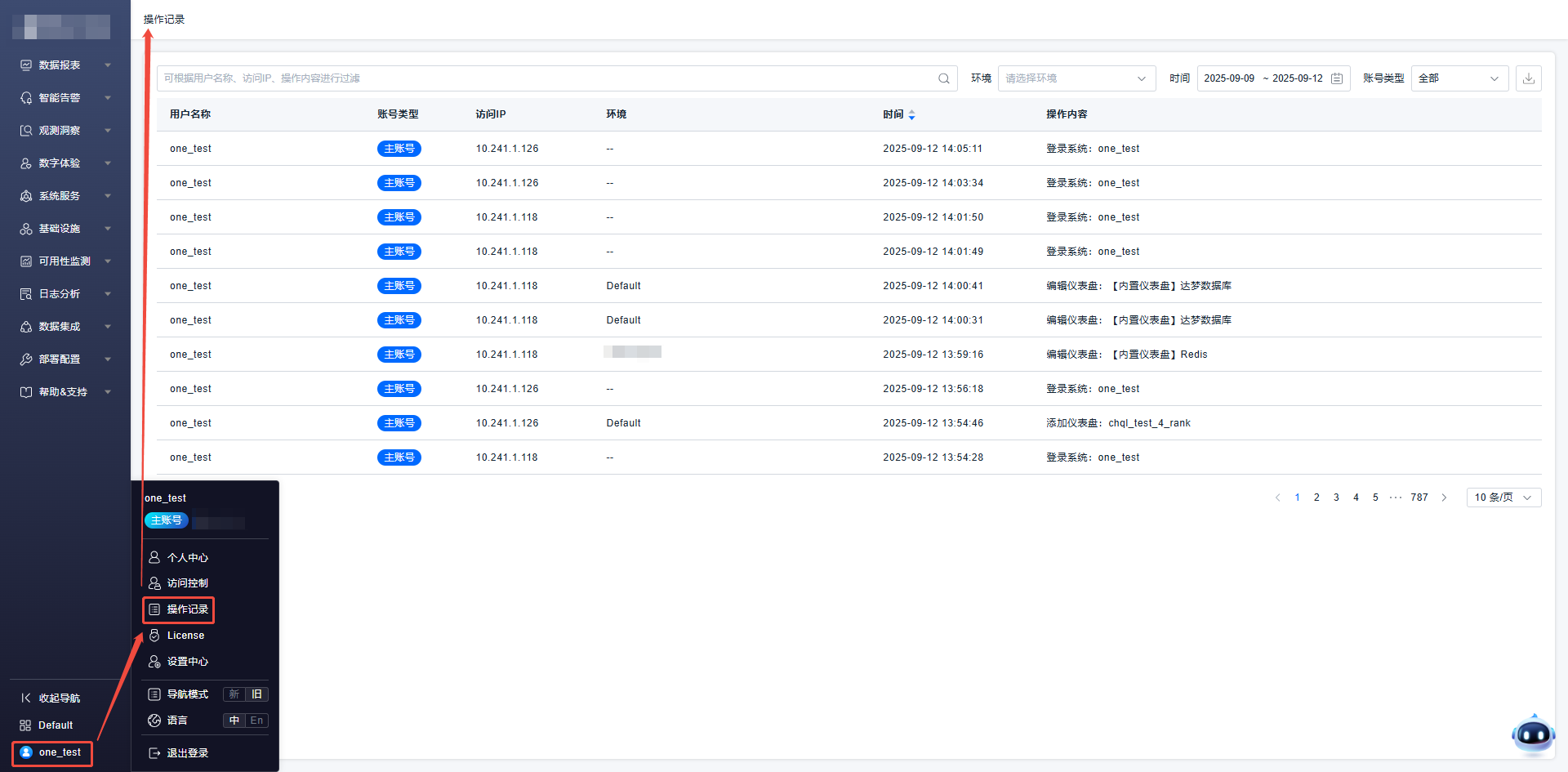Click the calendar icon in date range
Screen dimensions: 1568x772
click(1337, 78)
